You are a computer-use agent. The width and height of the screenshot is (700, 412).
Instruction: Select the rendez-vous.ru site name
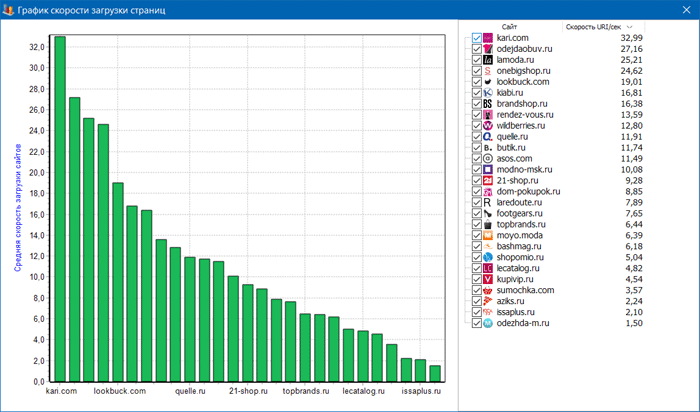tap(525, 115)
